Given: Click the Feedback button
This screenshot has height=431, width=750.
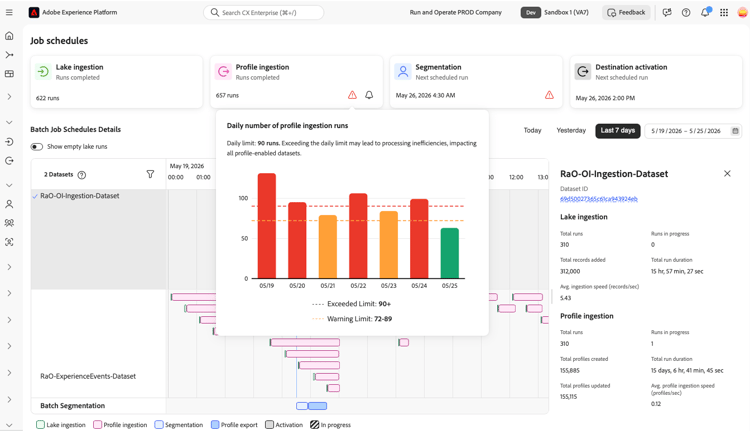Looking at the screenshot, I should tap(626, 12).
